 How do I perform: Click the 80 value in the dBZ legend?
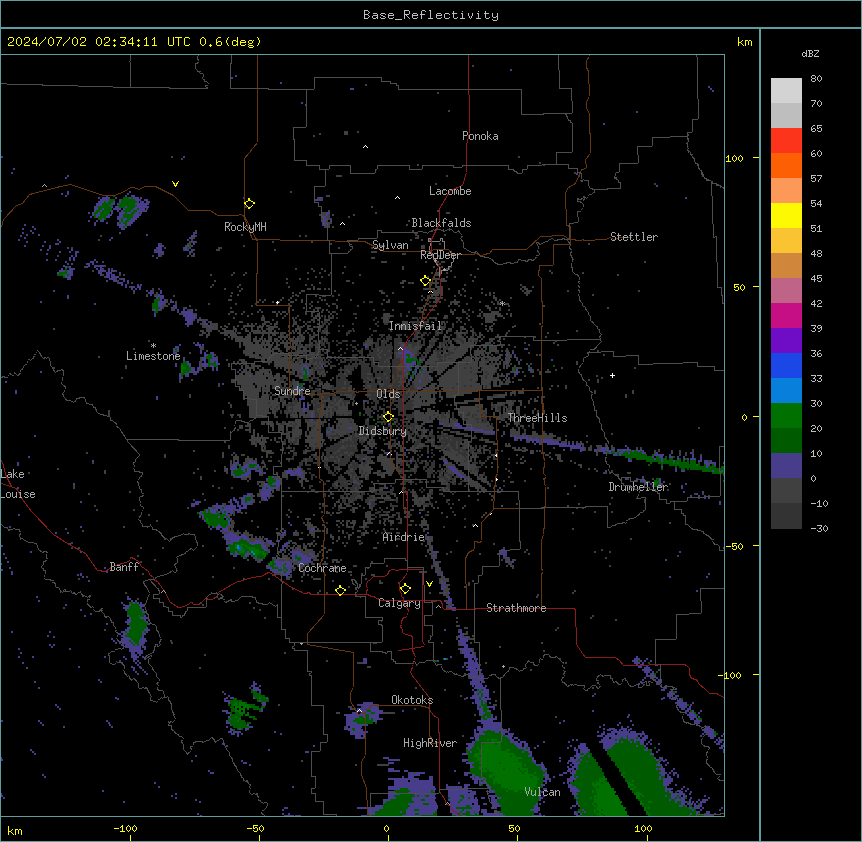click(816, 79)
